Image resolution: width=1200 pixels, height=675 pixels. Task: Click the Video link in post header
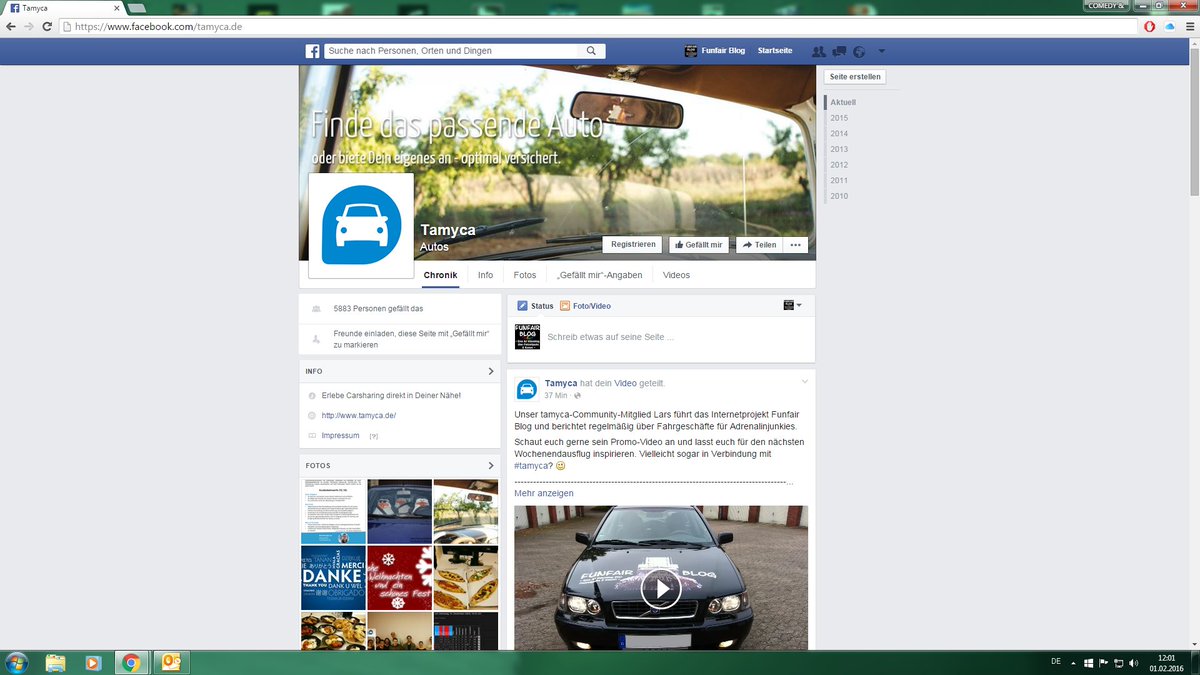(625, 383)
